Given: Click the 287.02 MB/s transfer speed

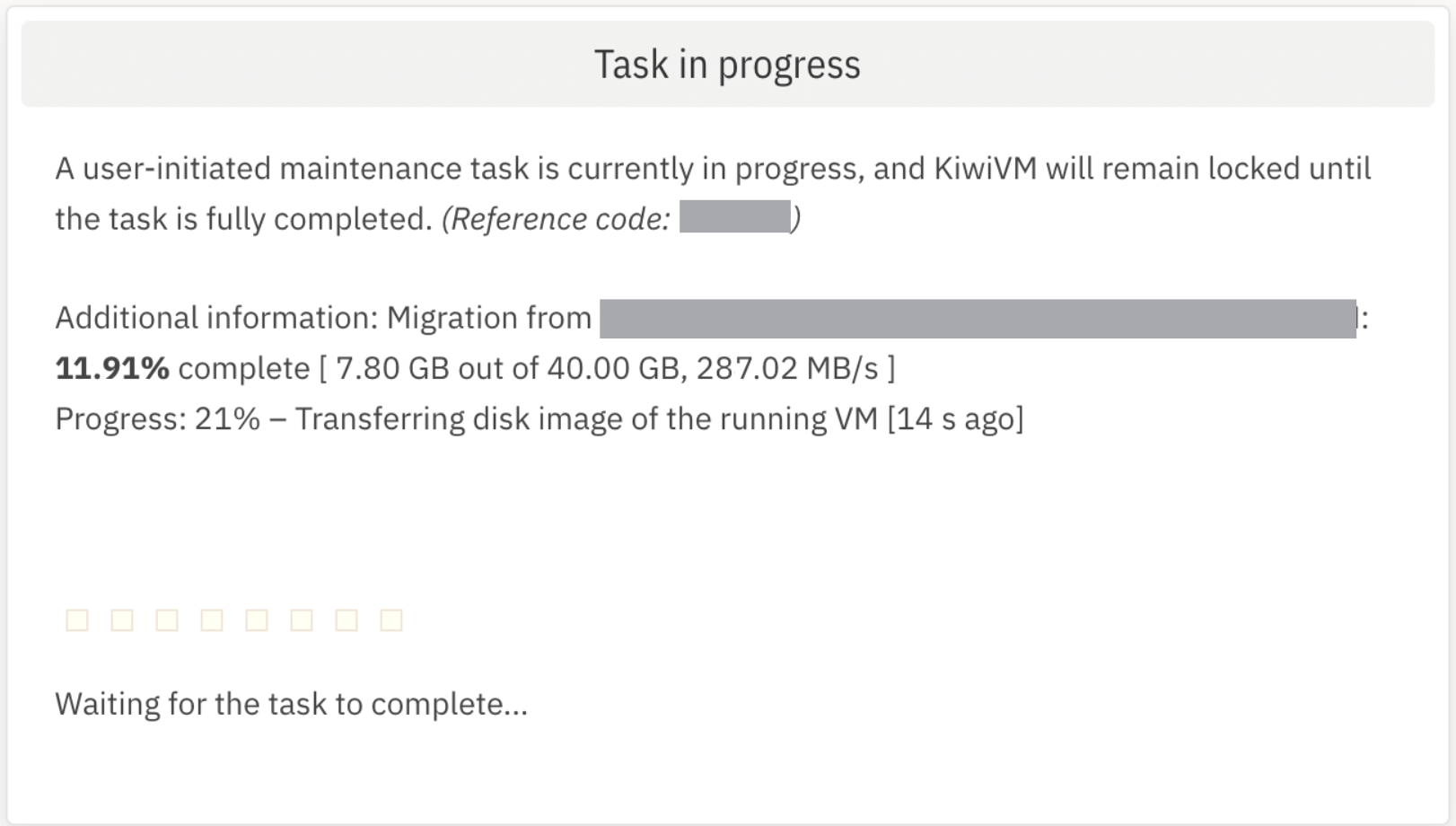Looking at the screenshot, I should point(787,368).
